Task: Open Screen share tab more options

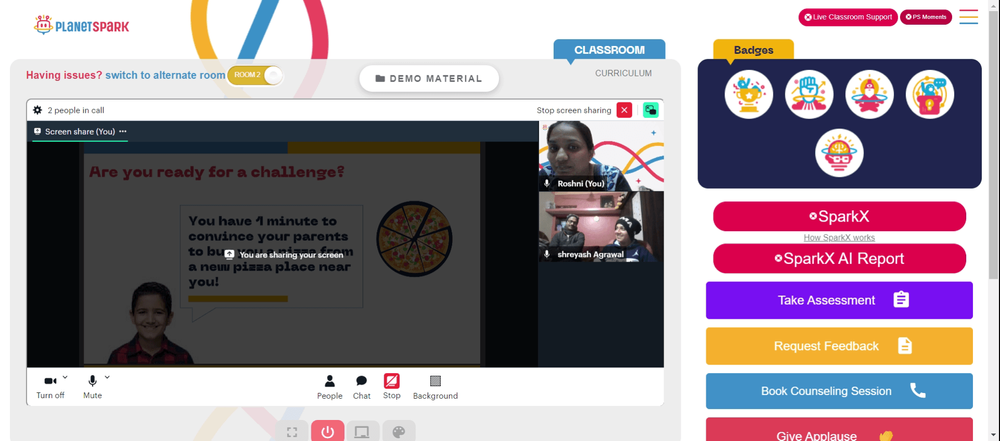Action: coord(122,131)
